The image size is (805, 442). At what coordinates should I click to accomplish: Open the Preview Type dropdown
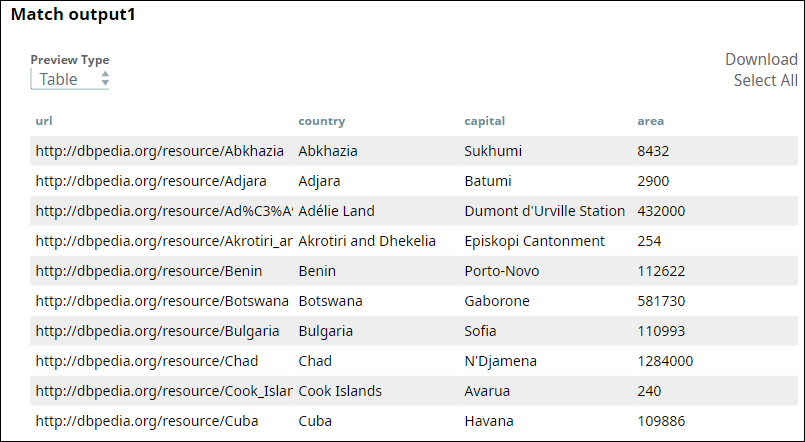[70, 79]
